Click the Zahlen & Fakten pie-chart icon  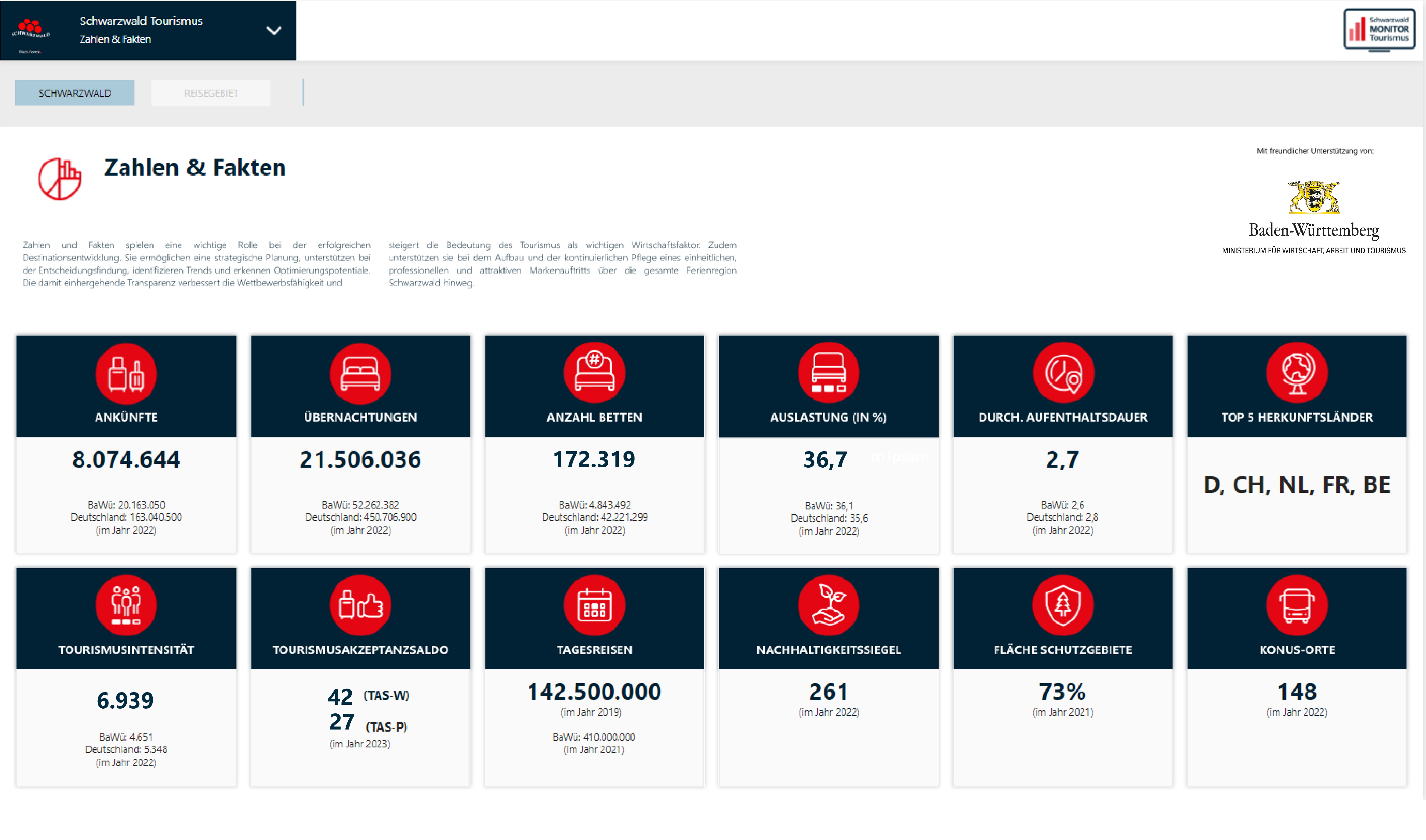pos(59,178)
